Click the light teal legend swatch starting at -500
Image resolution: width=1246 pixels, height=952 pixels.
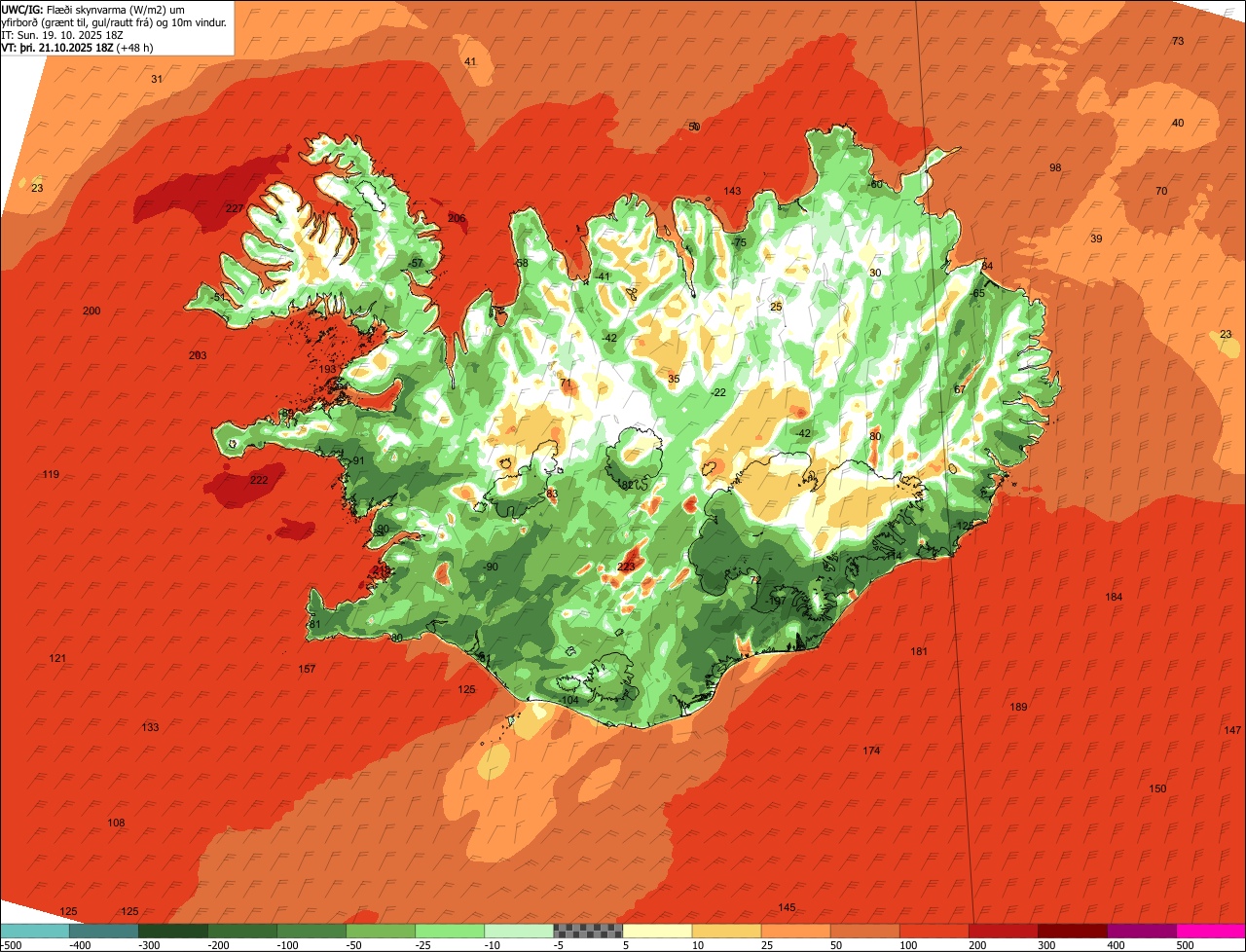tap(34, 931)
